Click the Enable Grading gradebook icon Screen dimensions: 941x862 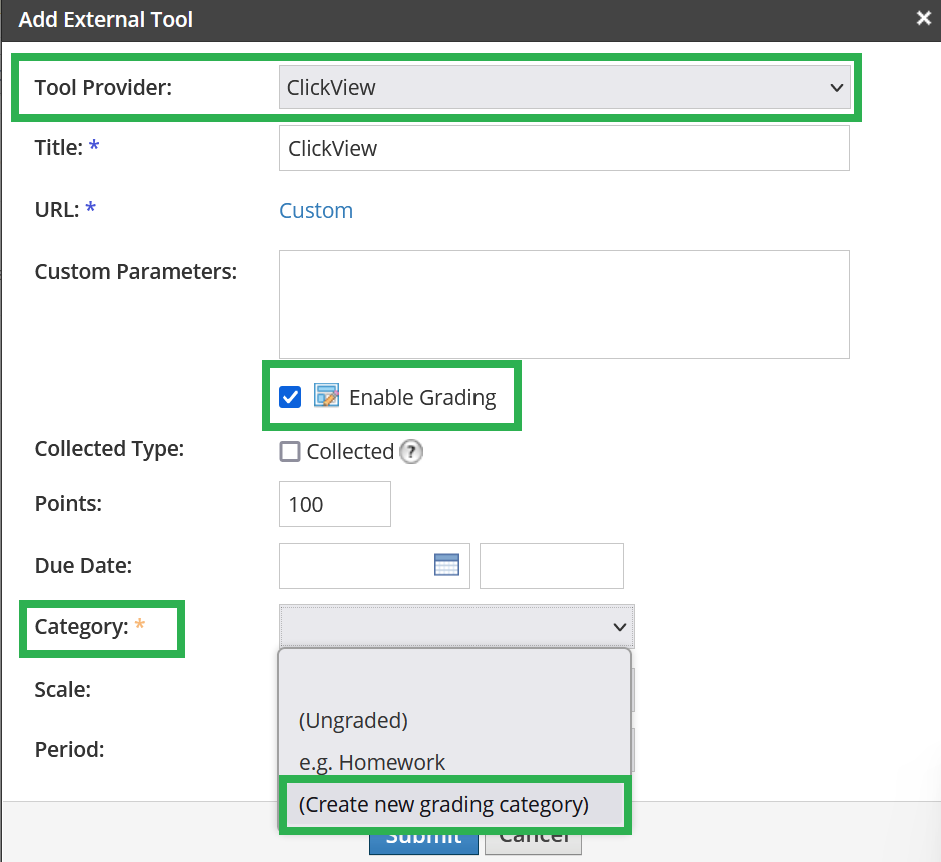tap(326, 396)
